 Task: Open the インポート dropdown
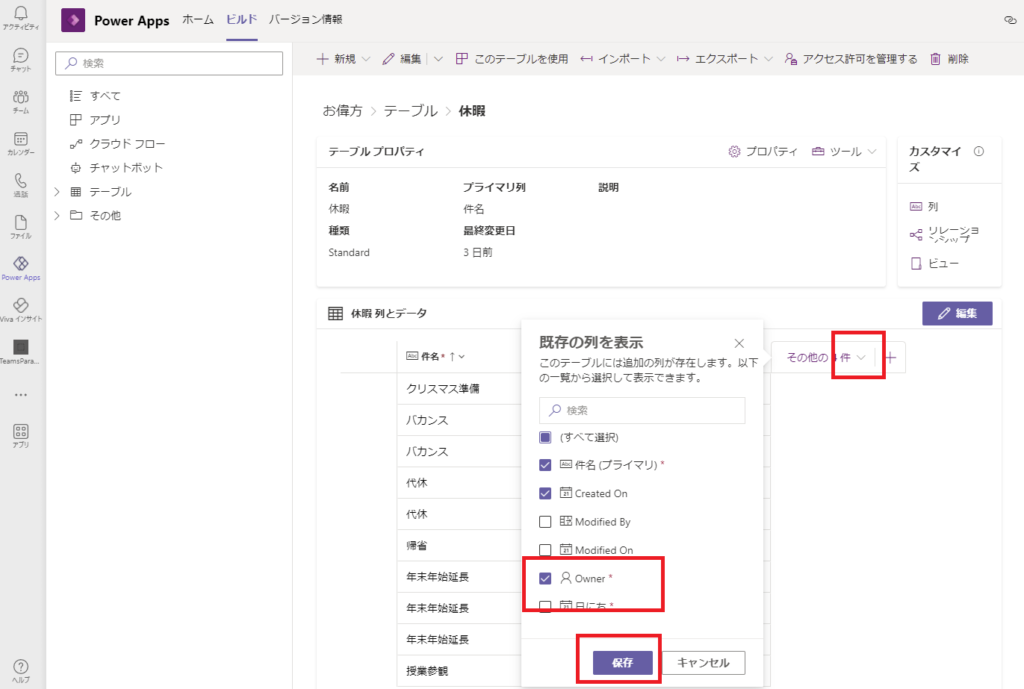(661, 59)
